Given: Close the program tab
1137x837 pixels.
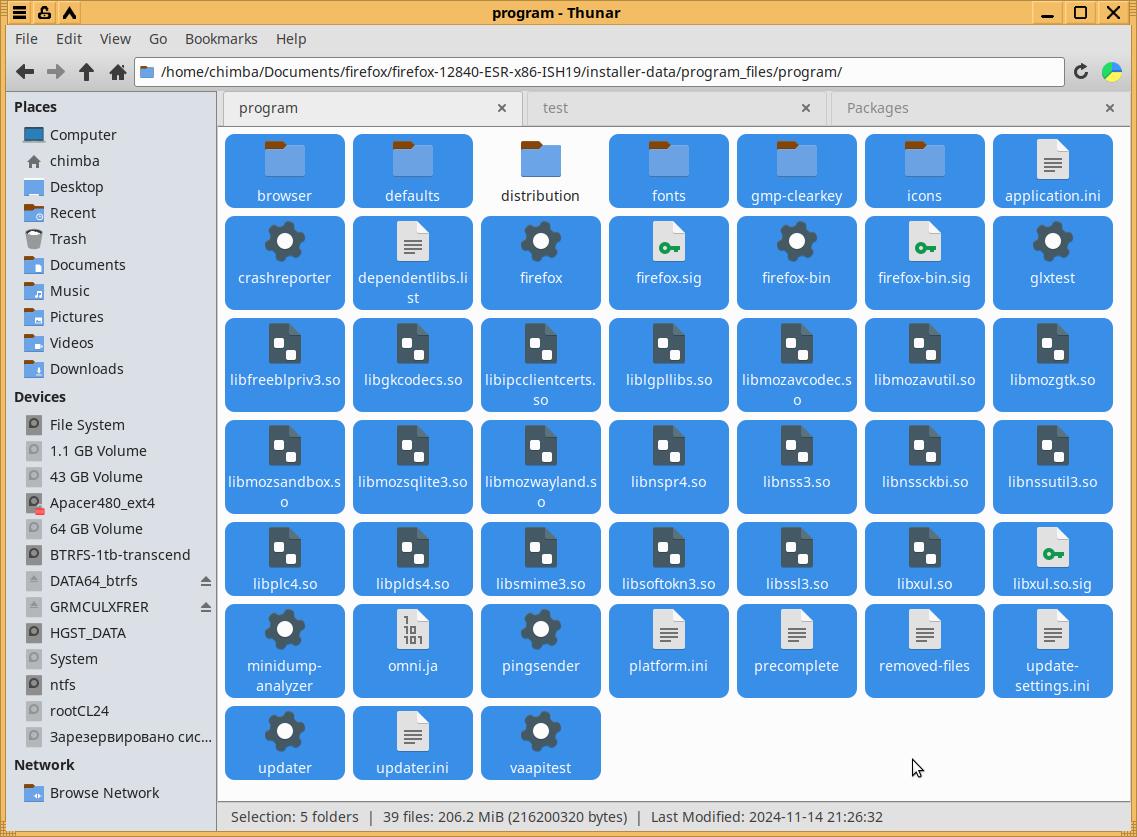Looking at the screenshot, I should coord(502,108).
